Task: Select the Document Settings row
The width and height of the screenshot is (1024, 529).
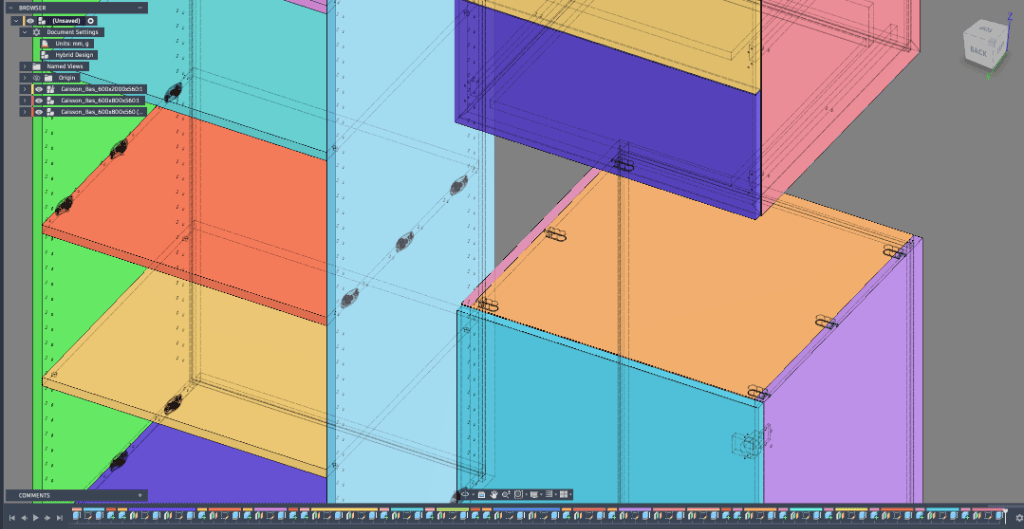Action: point(61,32)
